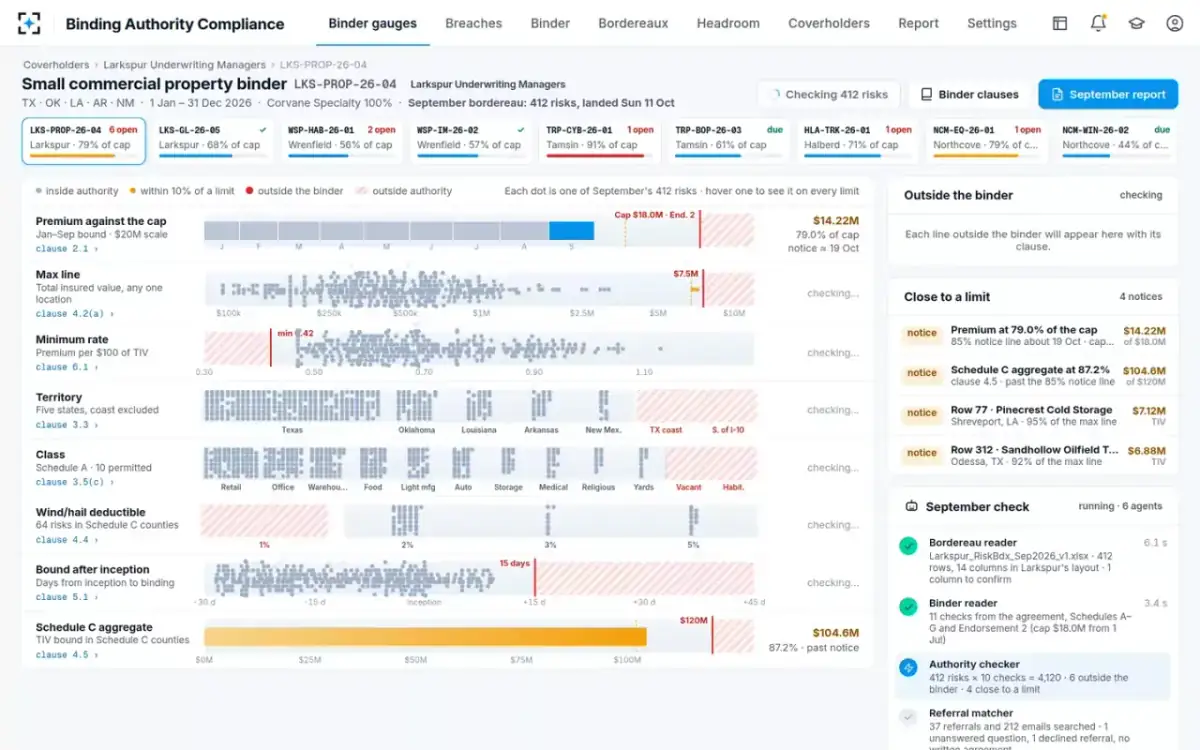
Task: Click the Bordereau reader agent row
Action: (x=1032, y=561)
